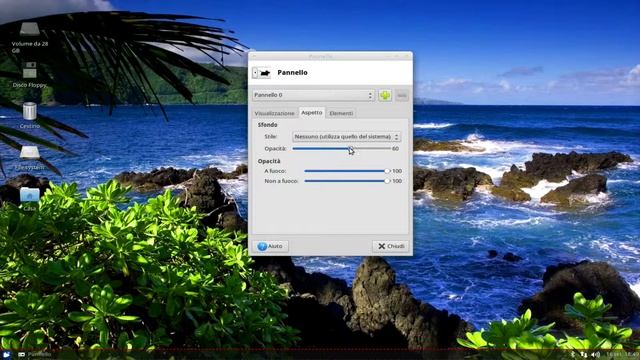Click the network connection tray icon
The width and height of the screenshot is (640, 360).
(x=583, y=354)
